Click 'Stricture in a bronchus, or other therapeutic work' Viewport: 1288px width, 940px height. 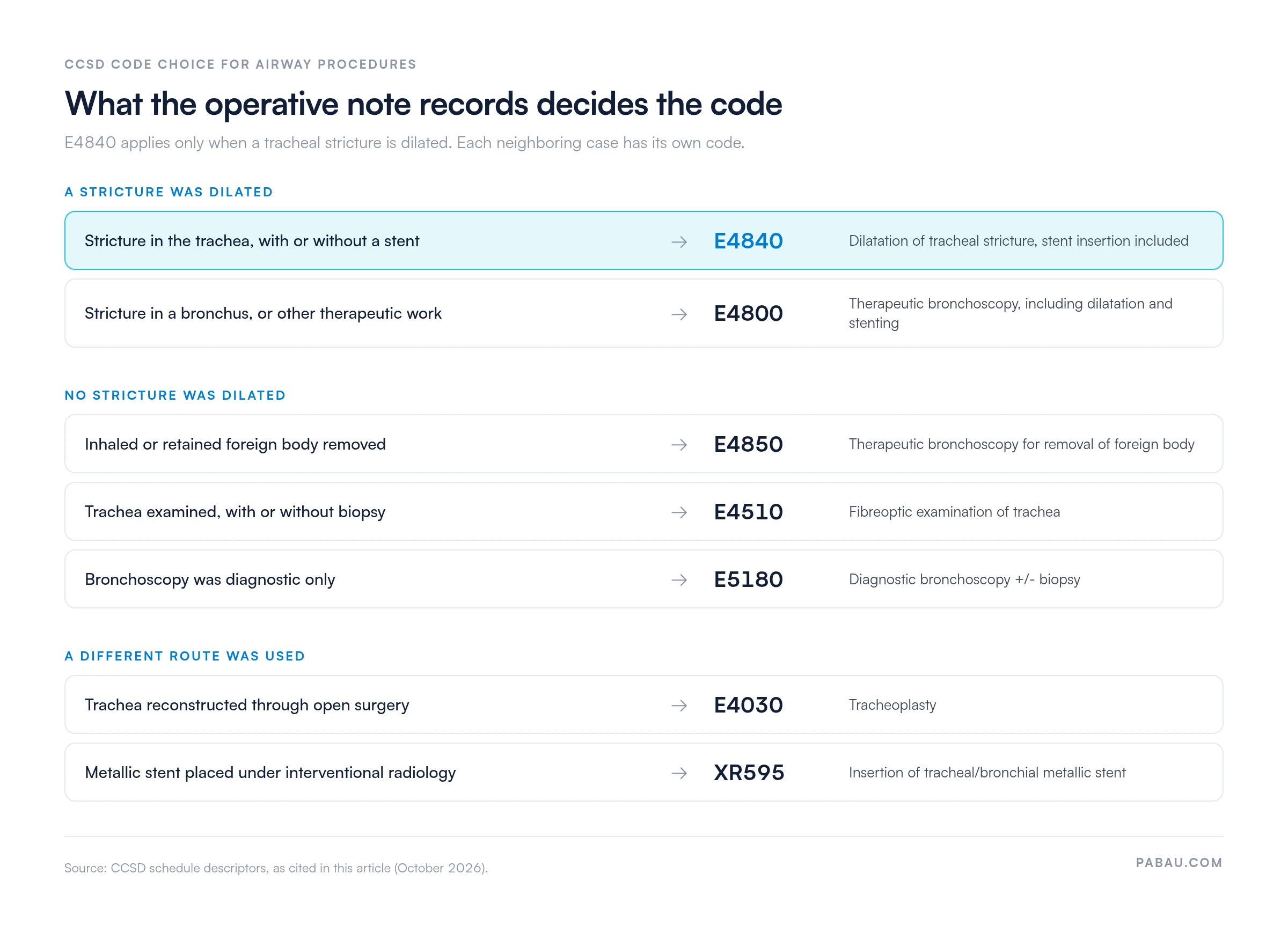pyautogui.click(x=263, y=313)
